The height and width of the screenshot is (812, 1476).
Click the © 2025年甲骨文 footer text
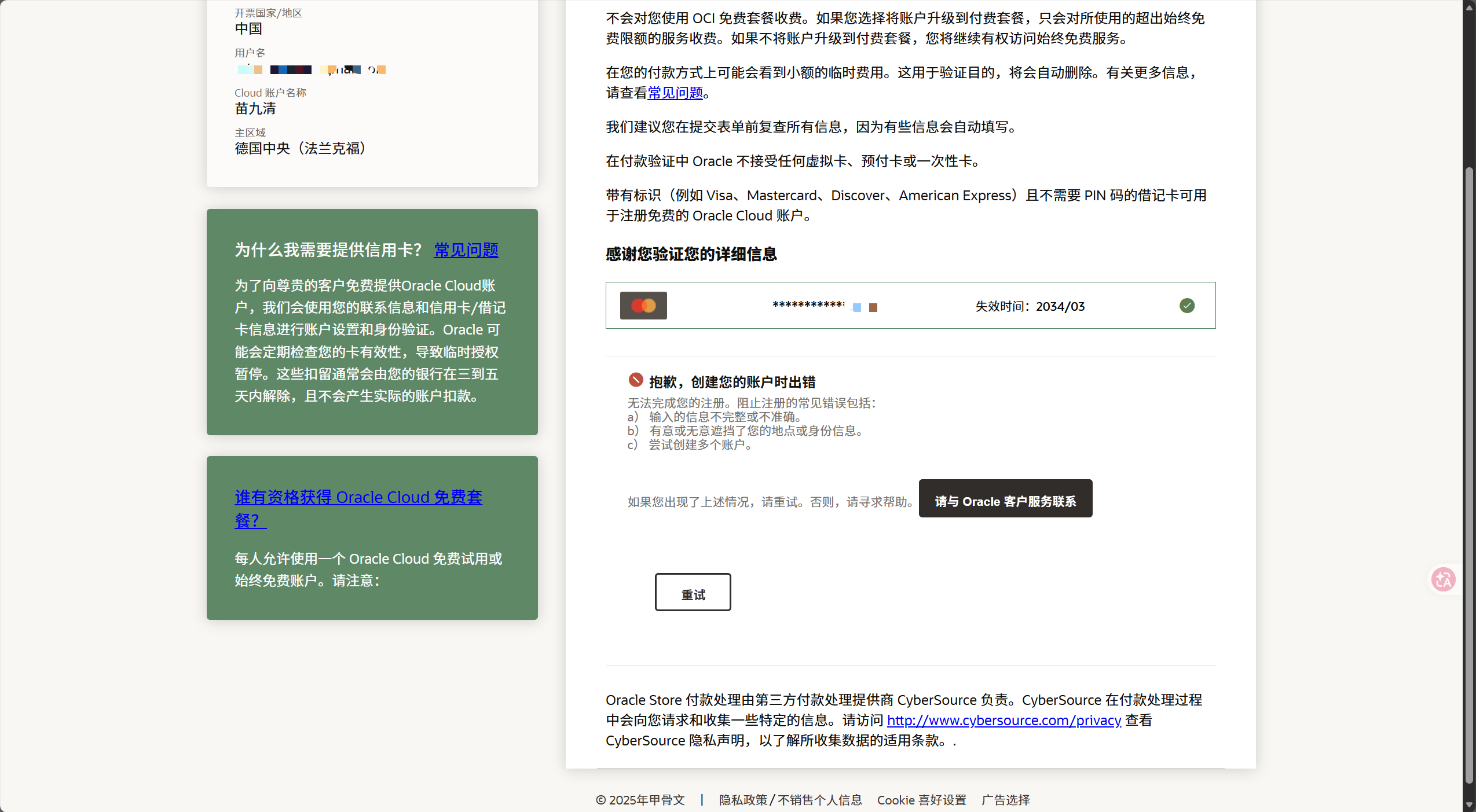pos(640,800)
